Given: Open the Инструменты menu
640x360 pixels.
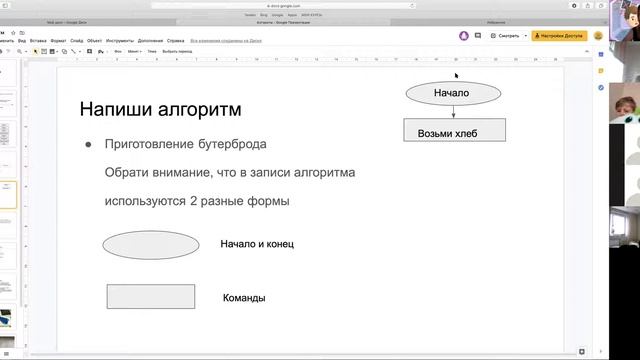Looking at the screenshot, I should [120, 41].
